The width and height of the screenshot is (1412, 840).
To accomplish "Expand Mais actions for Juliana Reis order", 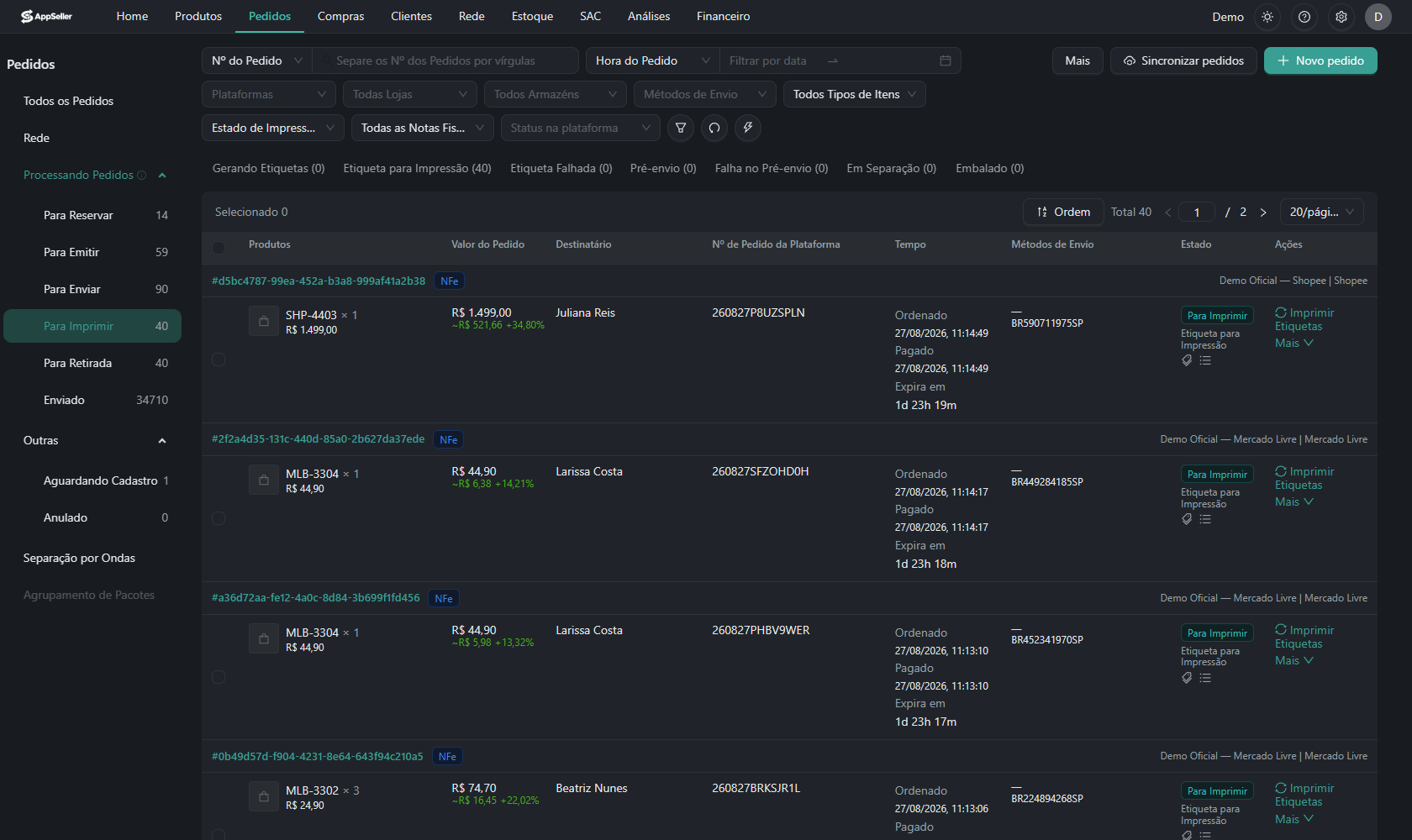I will tap(1293, 343).
